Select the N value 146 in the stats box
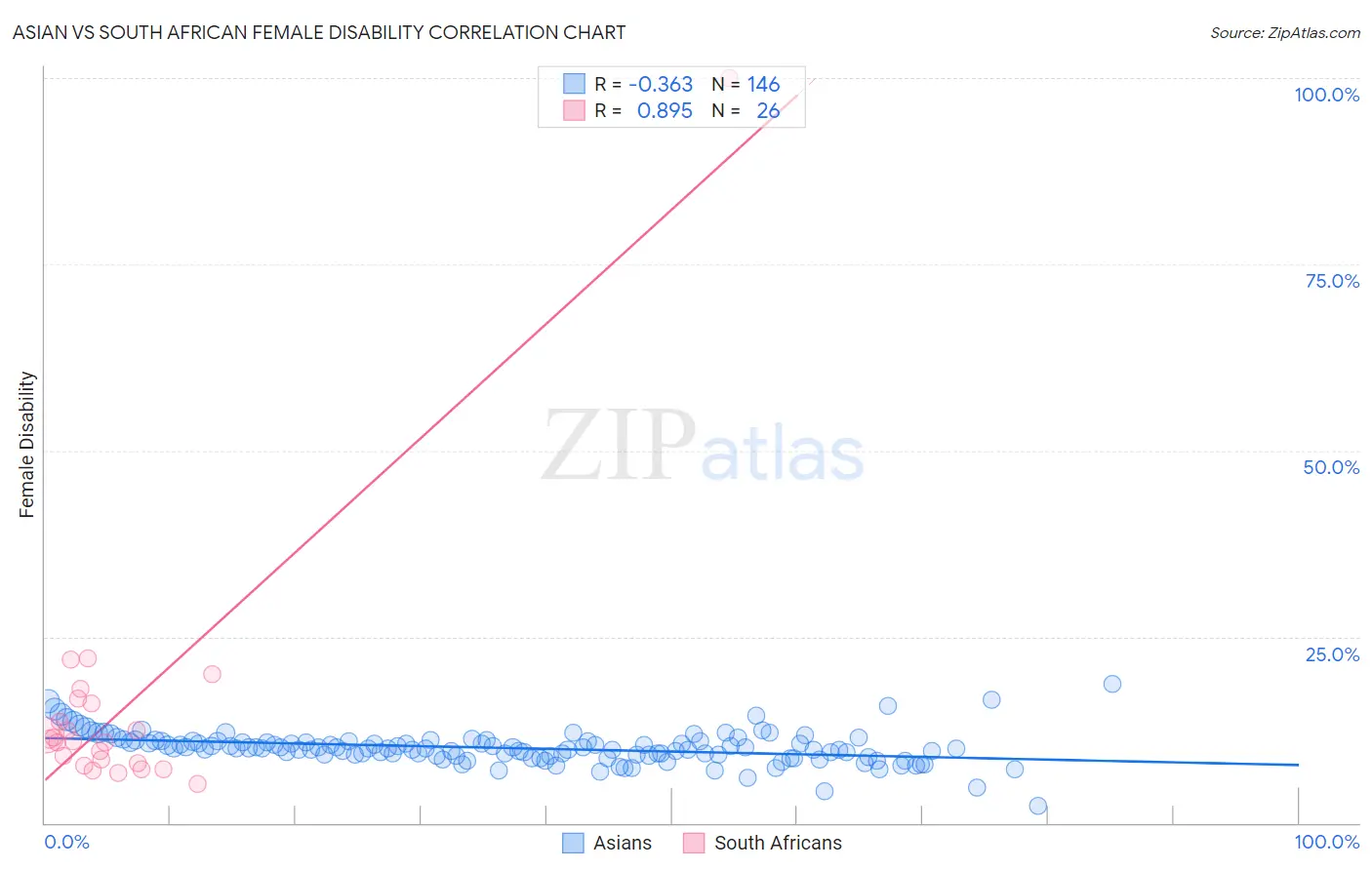The width and height of the screenshot is (1372, 870). (764, 84)
